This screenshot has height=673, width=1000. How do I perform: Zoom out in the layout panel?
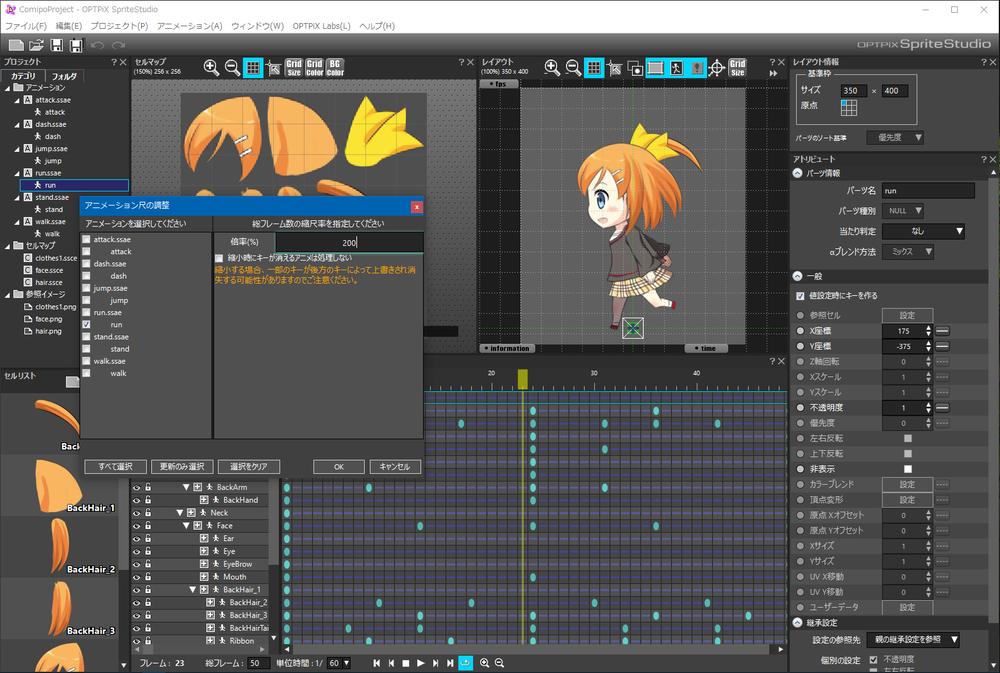[x=573, y=68]
